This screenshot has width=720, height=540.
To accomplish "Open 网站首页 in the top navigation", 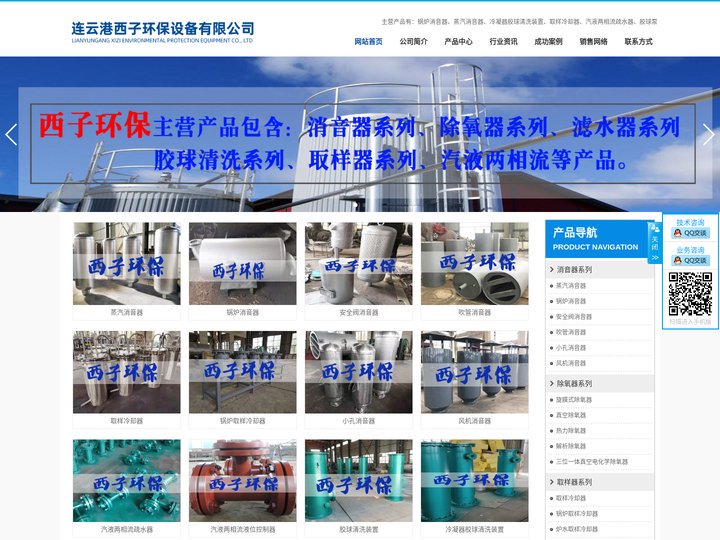I will (368, 41).
